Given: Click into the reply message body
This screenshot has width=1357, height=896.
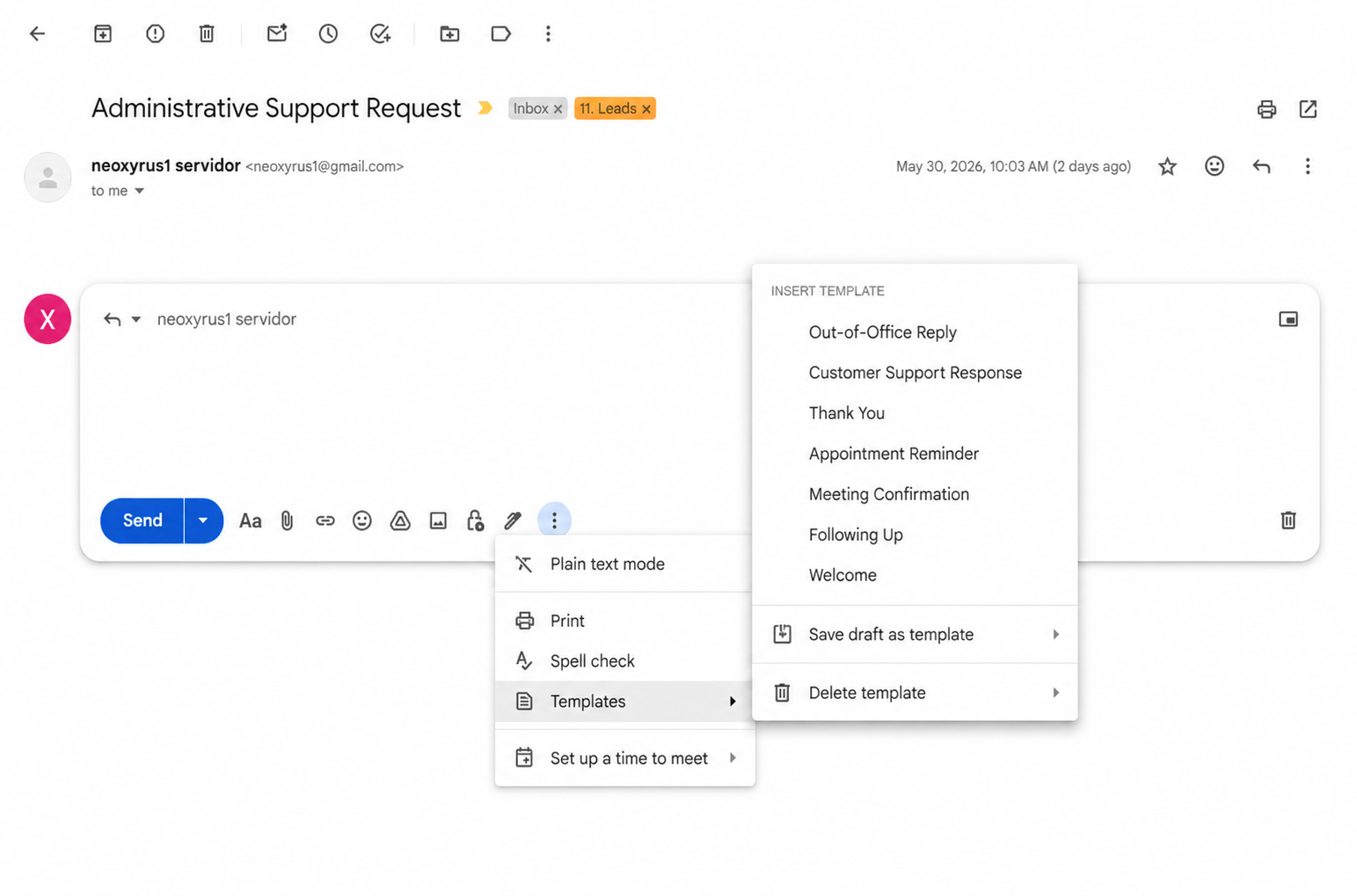Looking at the screenshot, I should [422, 413].
